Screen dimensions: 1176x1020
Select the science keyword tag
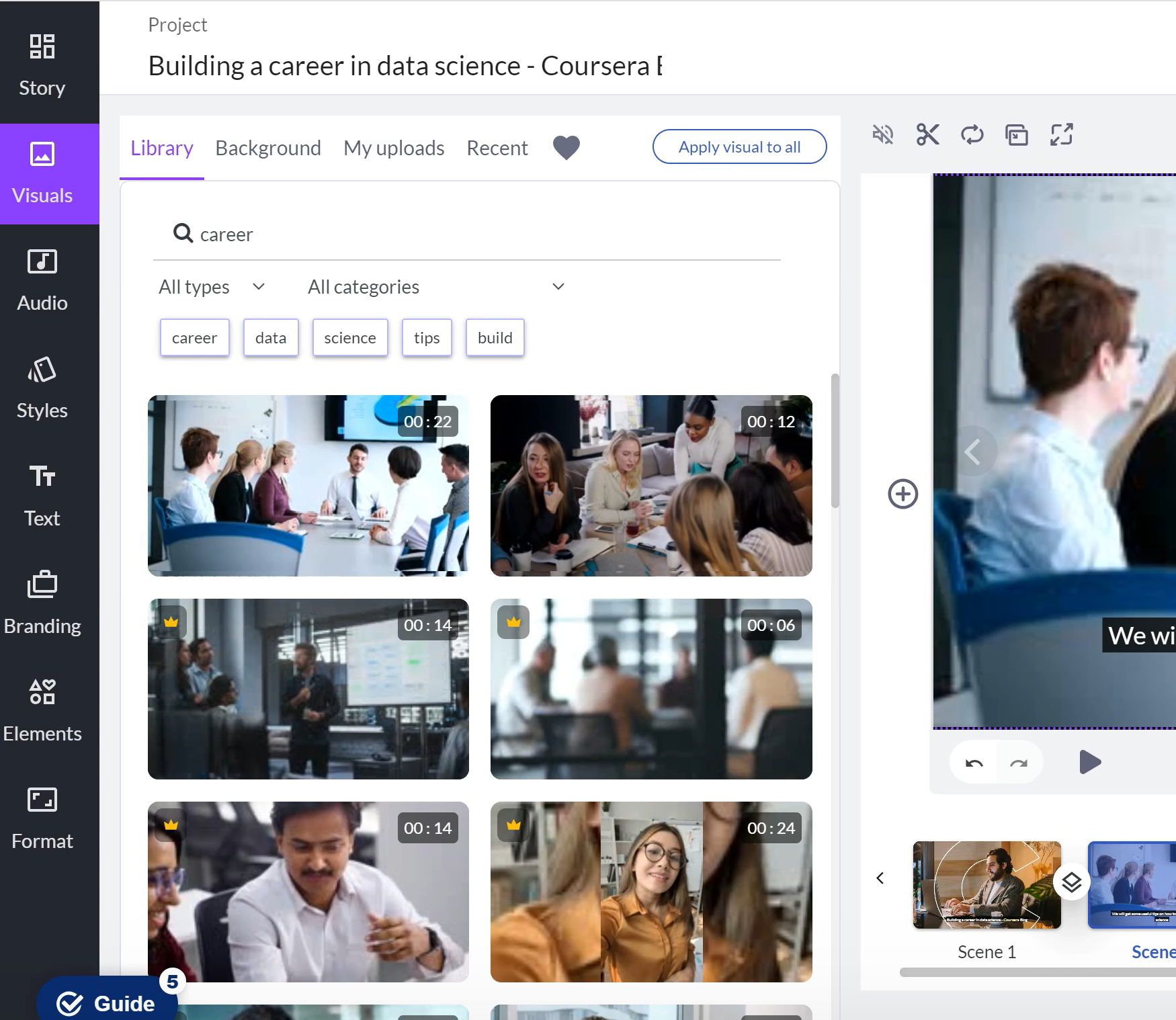350,337
